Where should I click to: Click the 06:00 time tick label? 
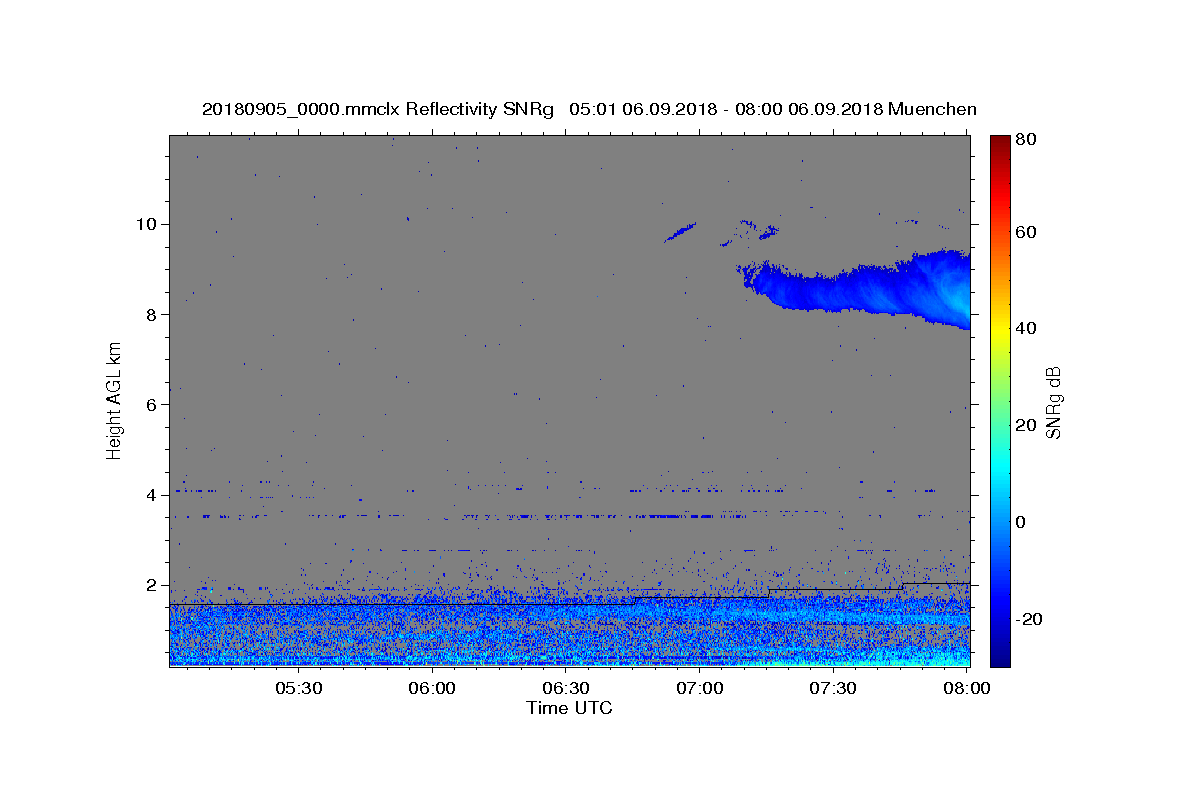[x=432, y=688]
